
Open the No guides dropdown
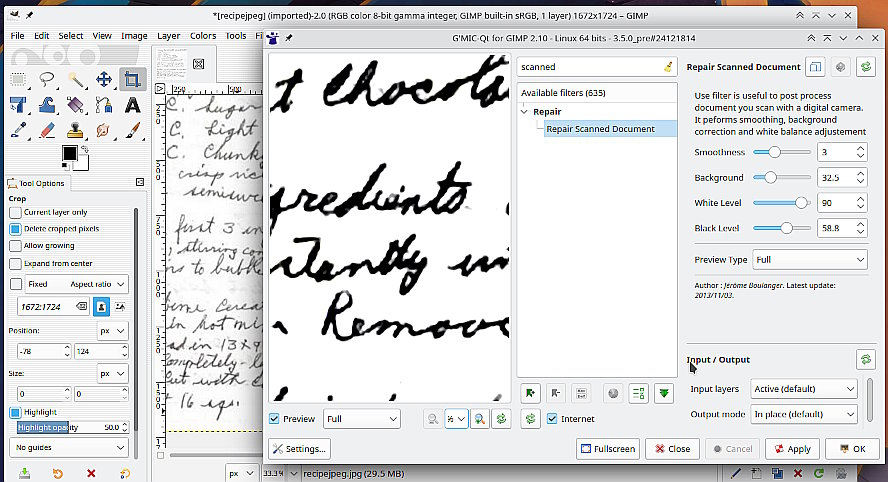pyautogui.click(x=69, y=447)
